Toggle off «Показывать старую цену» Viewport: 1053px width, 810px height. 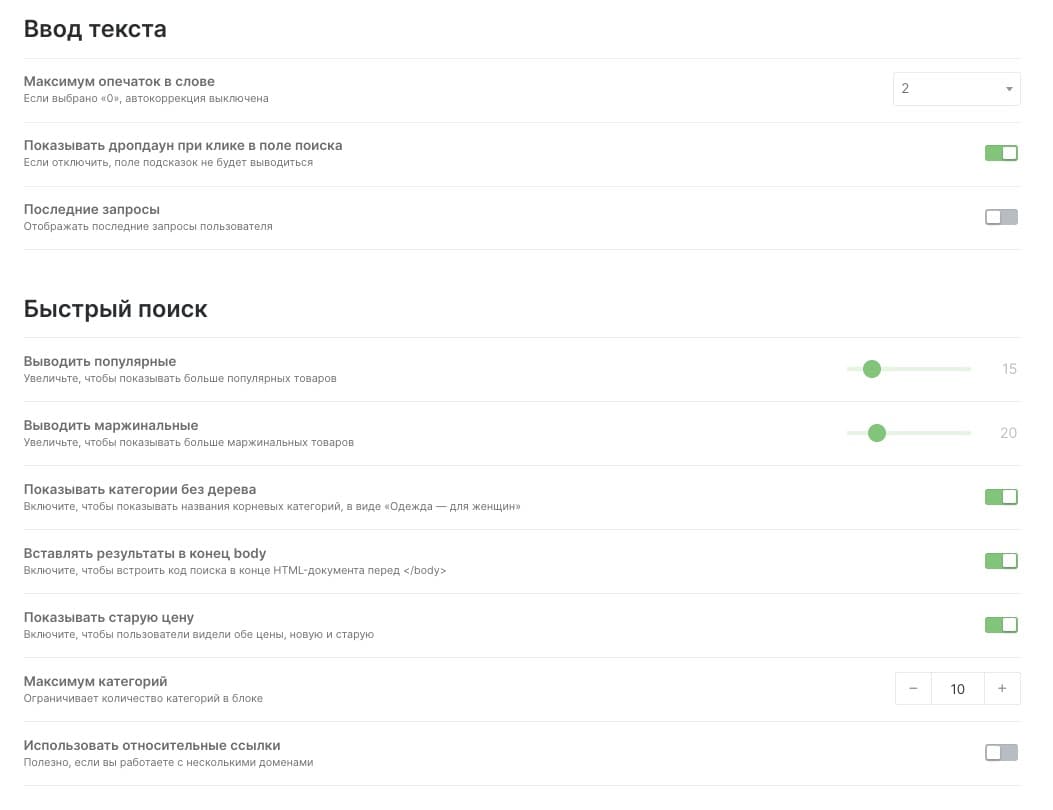1001,625
